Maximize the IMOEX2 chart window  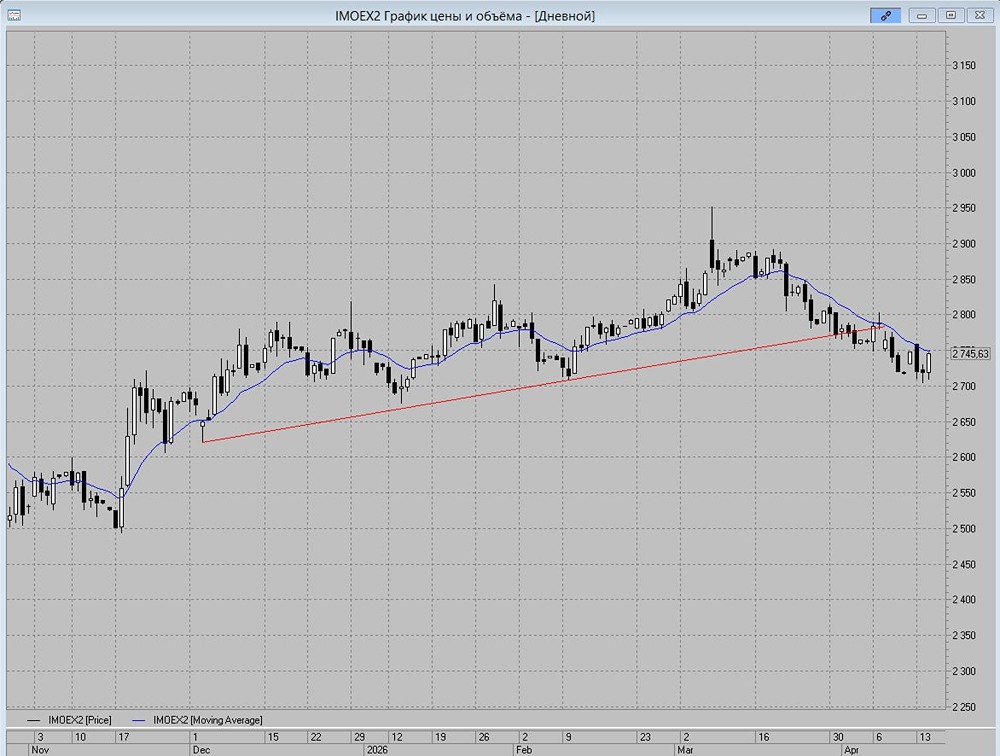pos(950,15)
